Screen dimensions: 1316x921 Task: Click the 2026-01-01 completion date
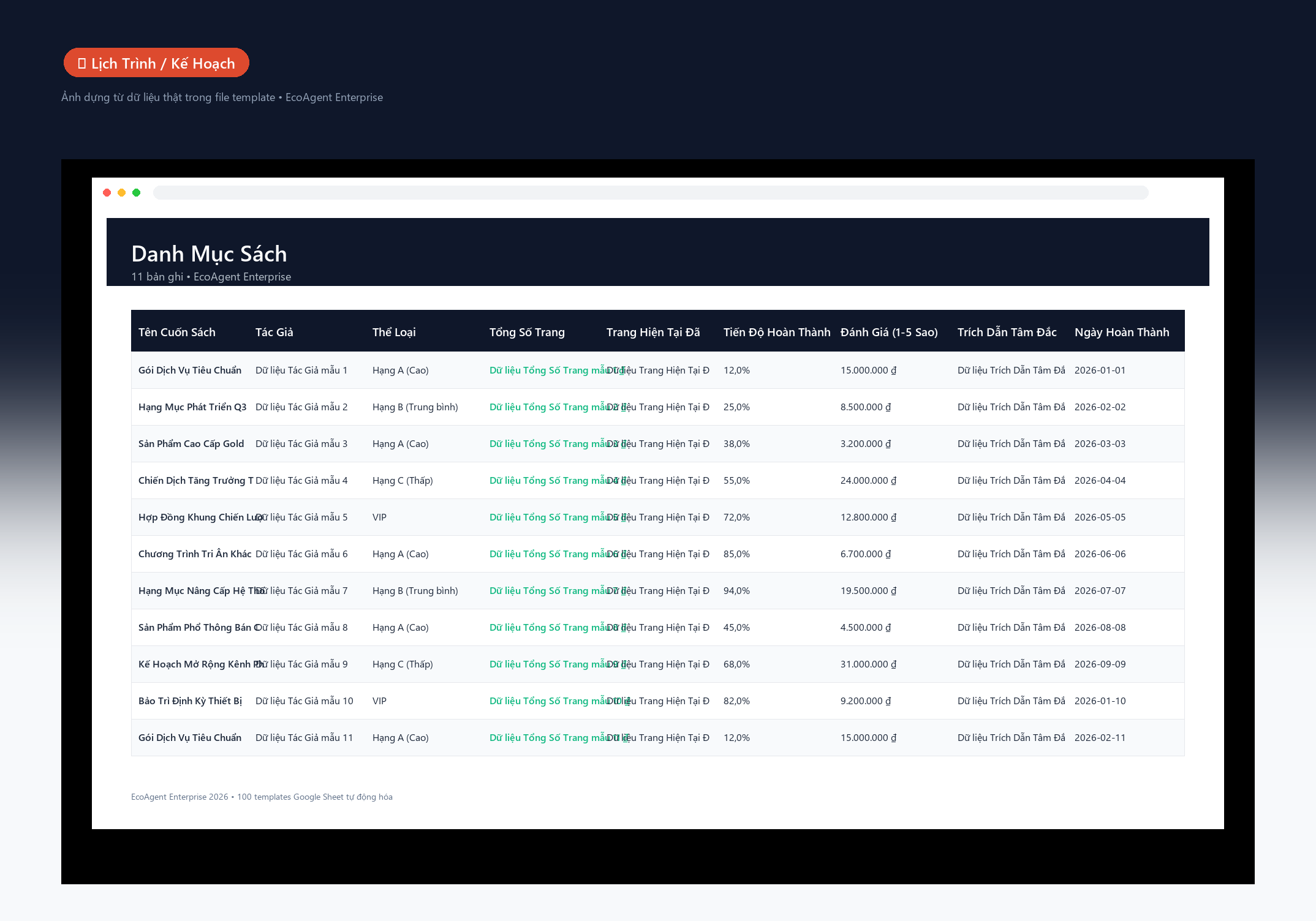(1100, 370)
